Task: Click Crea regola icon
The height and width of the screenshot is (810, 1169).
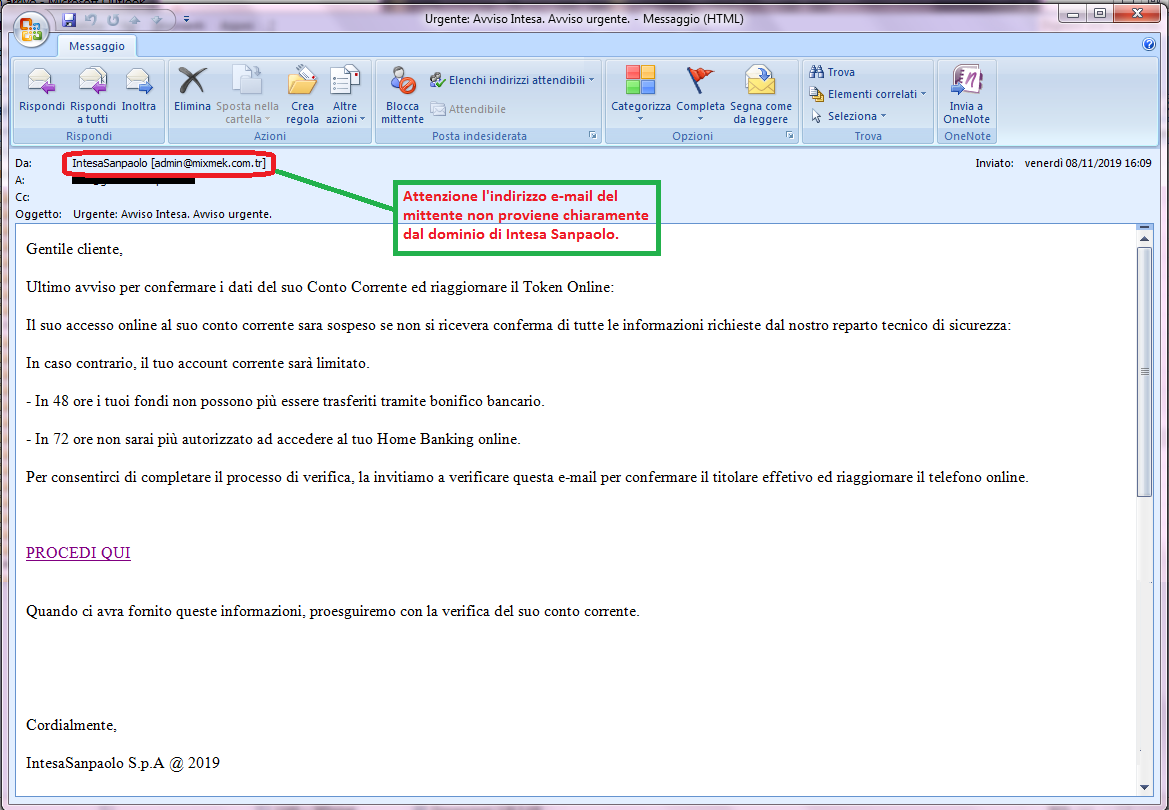Action: pyautogui.click(x=302, y=95)
